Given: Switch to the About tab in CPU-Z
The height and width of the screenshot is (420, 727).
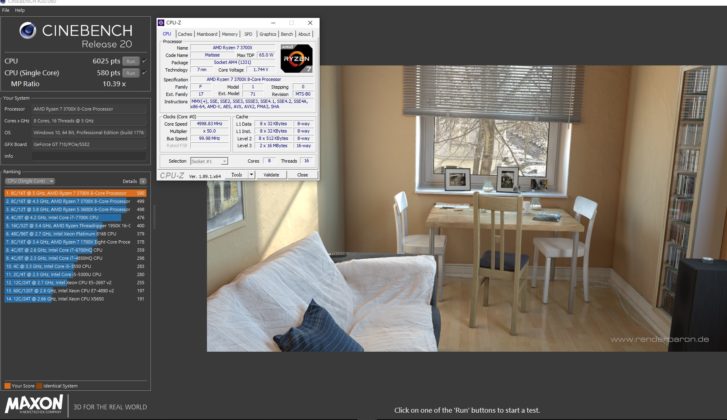Looking at the screenshot, I should click(x=304, y=34).
